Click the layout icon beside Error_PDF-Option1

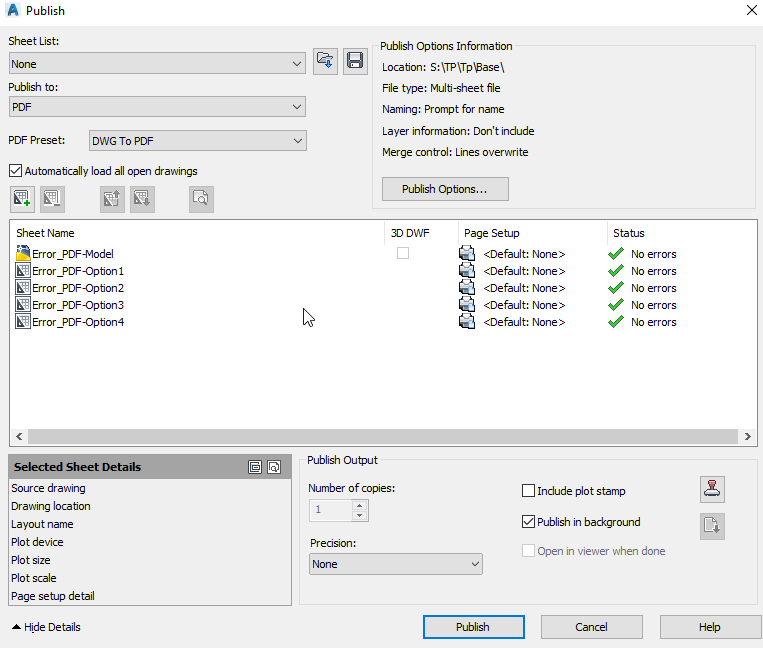click(x=23, y=270)
